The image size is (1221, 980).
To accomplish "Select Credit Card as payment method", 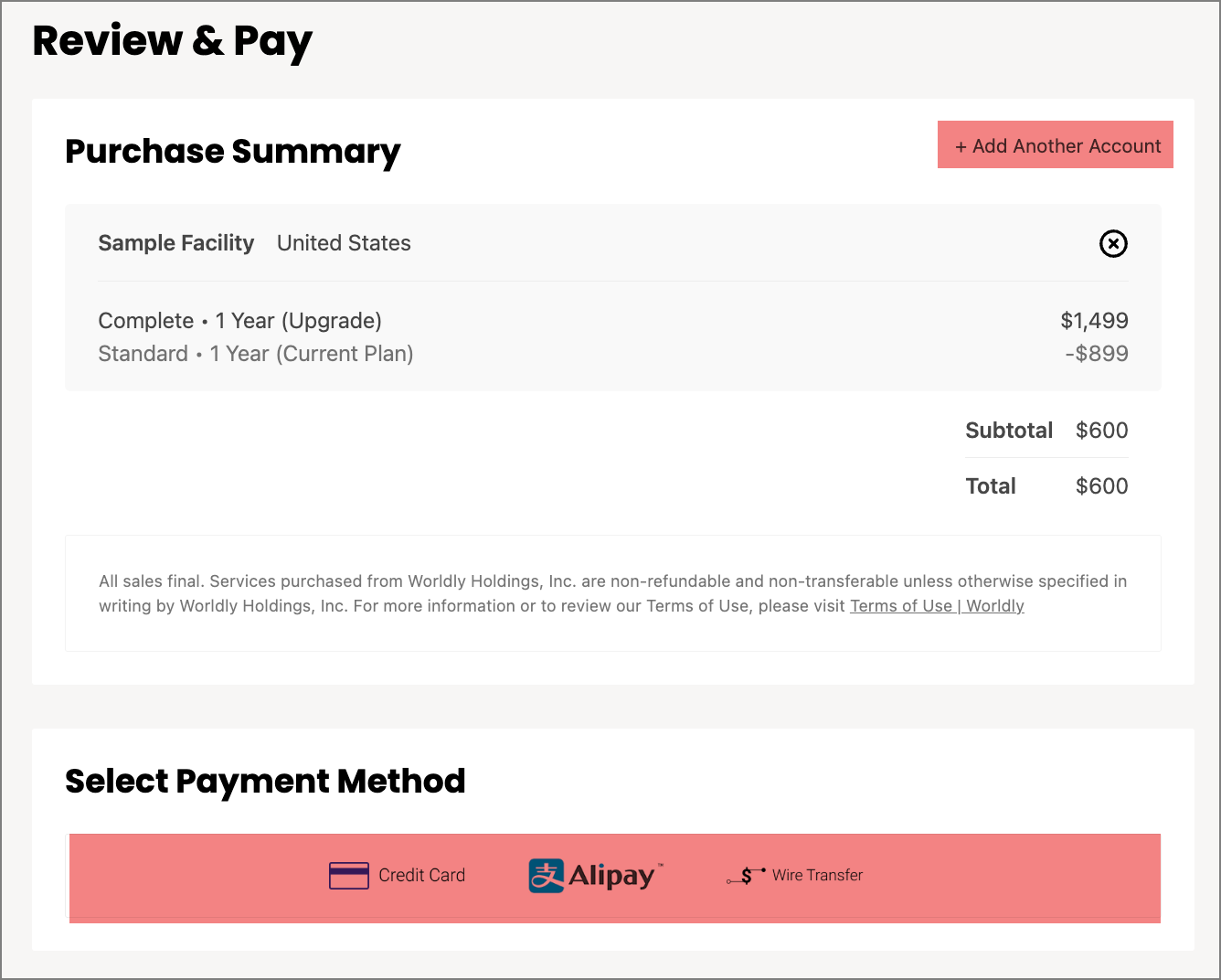I will click(x=397, y=875).
